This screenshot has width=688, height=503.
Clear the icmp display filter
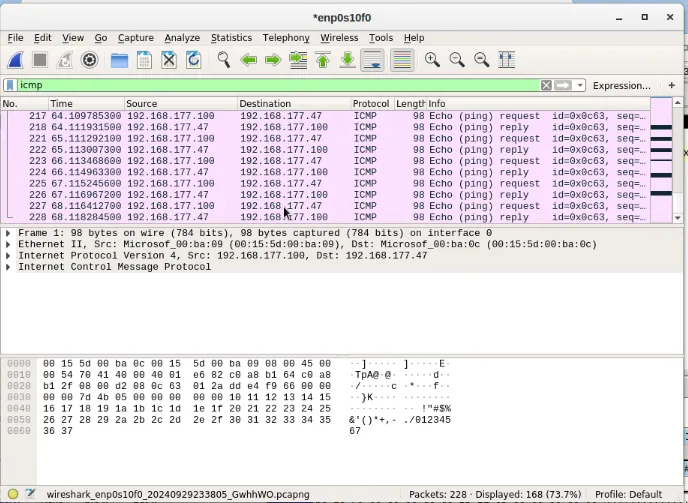tap(546, 85)
